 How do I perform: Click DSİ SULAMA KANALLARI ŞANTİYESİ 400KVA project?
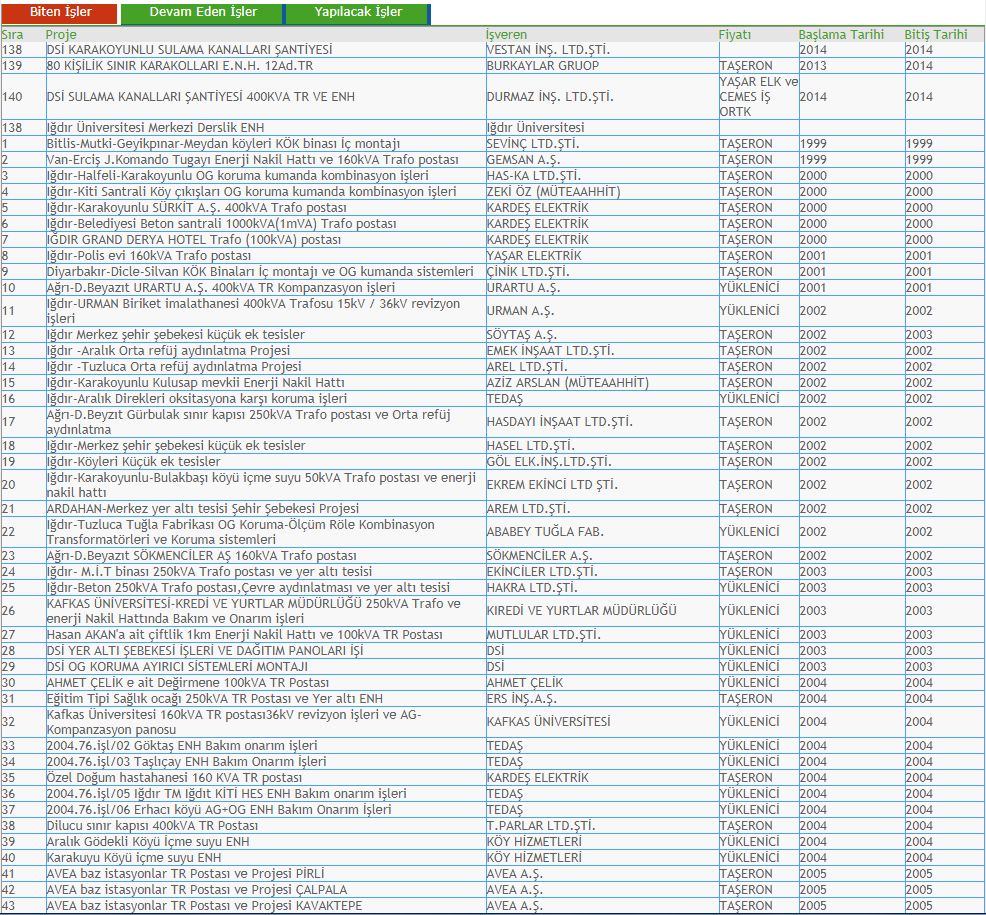pos(266,97)
